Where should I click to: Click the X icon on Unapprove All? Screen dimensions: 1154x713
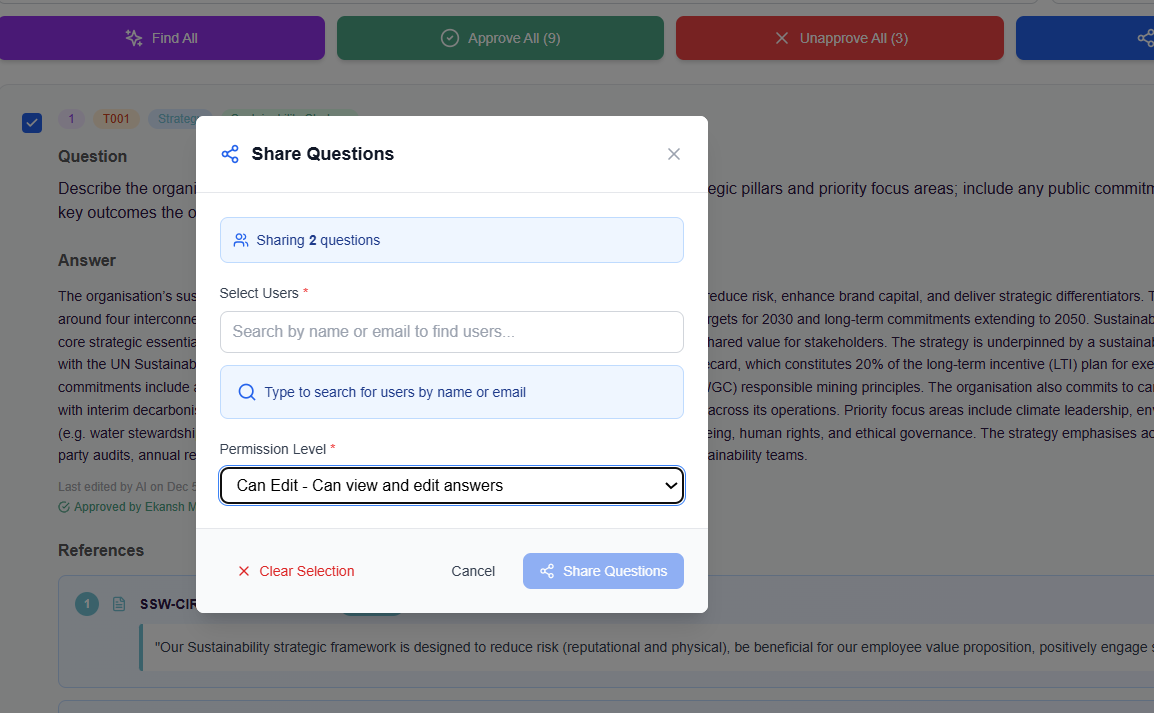(782, 38)
